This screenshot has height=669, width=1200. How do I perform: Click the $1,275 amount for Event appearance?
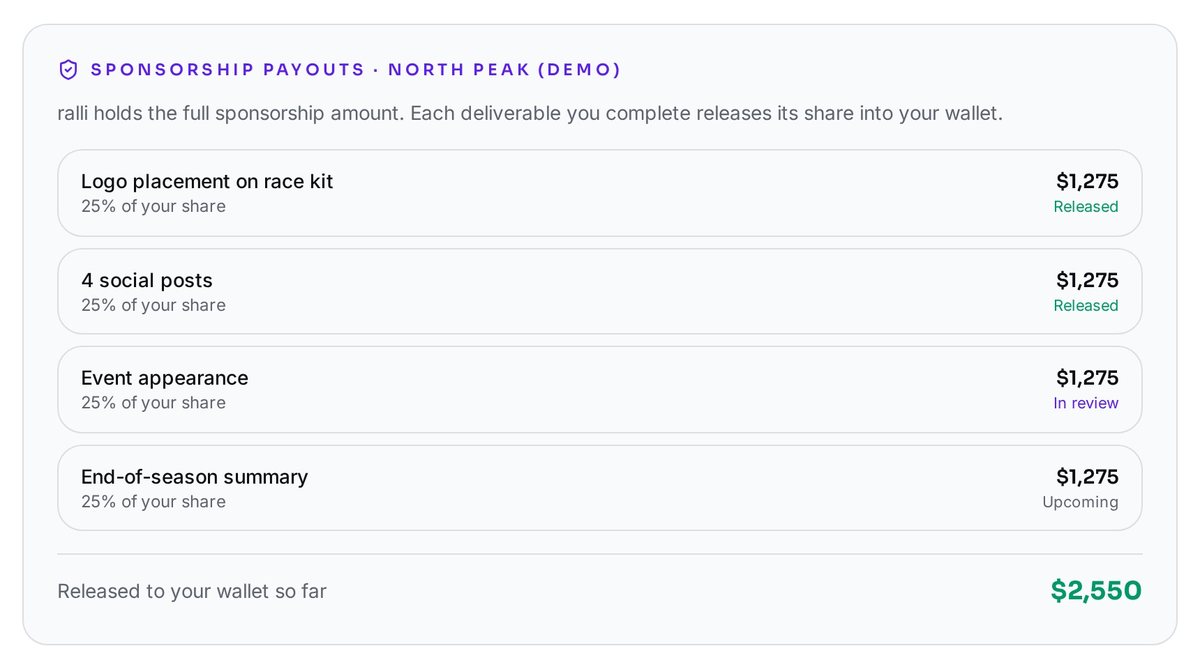coord(1087,378)
